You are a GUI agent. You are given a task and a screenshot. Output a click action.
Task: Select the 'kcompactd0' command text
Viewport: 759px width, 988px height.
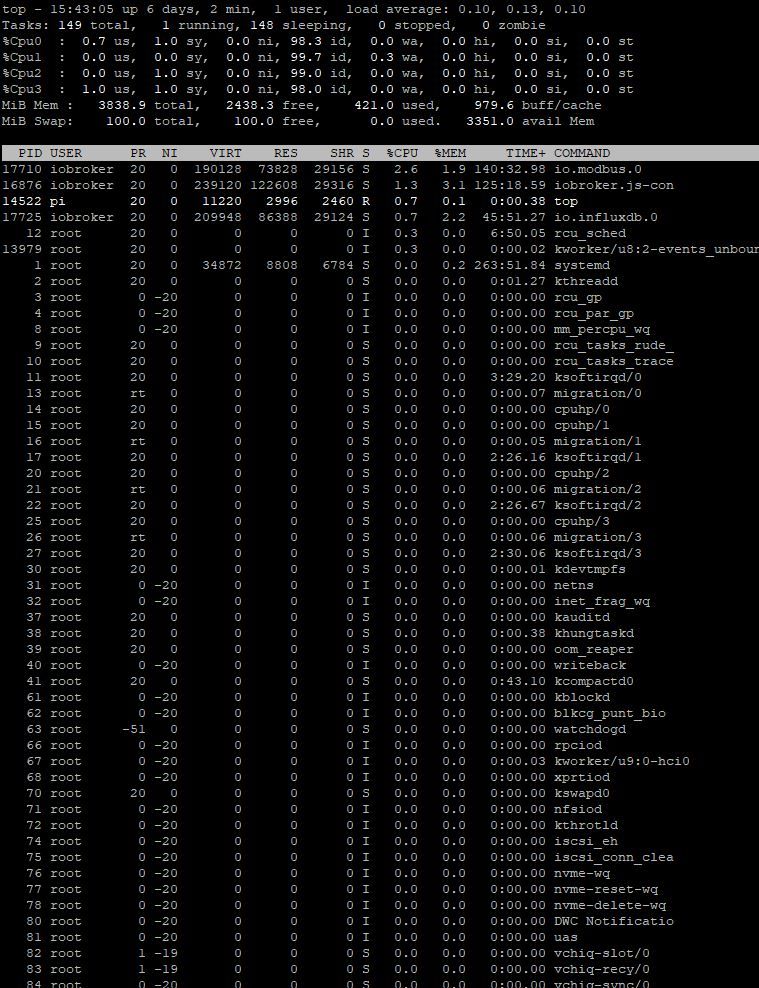pyautogui.click(x=594, y=681)
